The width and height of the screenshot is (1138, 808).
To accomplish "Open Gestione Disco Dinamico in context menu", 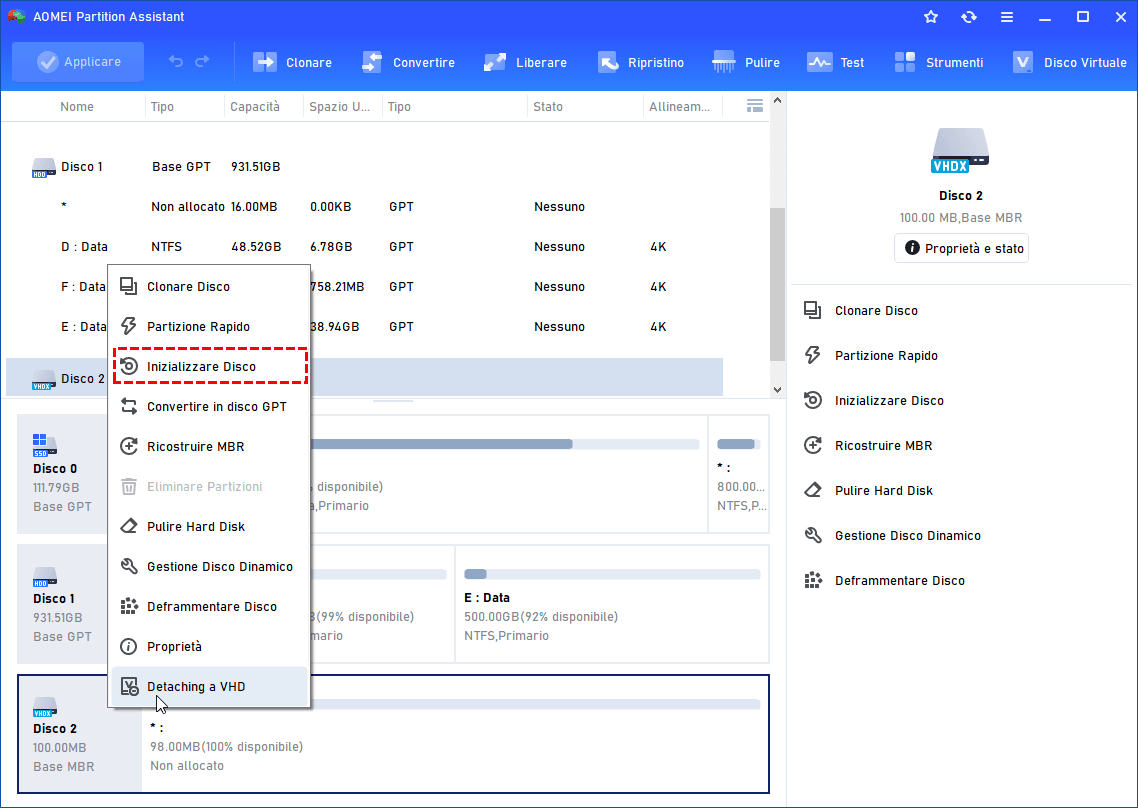I will pyautogui.click(x=209, y=566).
